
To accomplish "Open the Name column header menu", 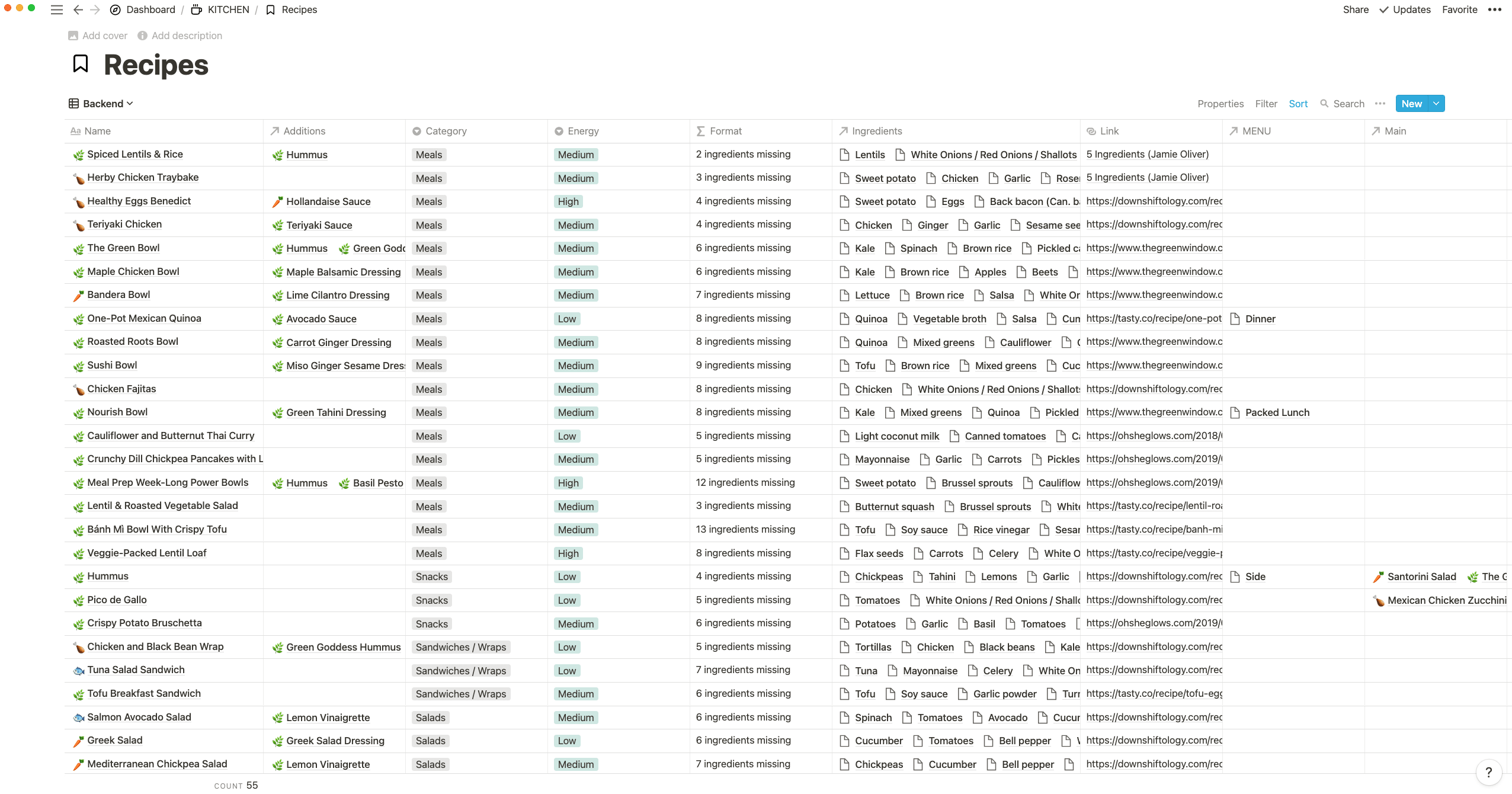I will click(x=164, y=131).
